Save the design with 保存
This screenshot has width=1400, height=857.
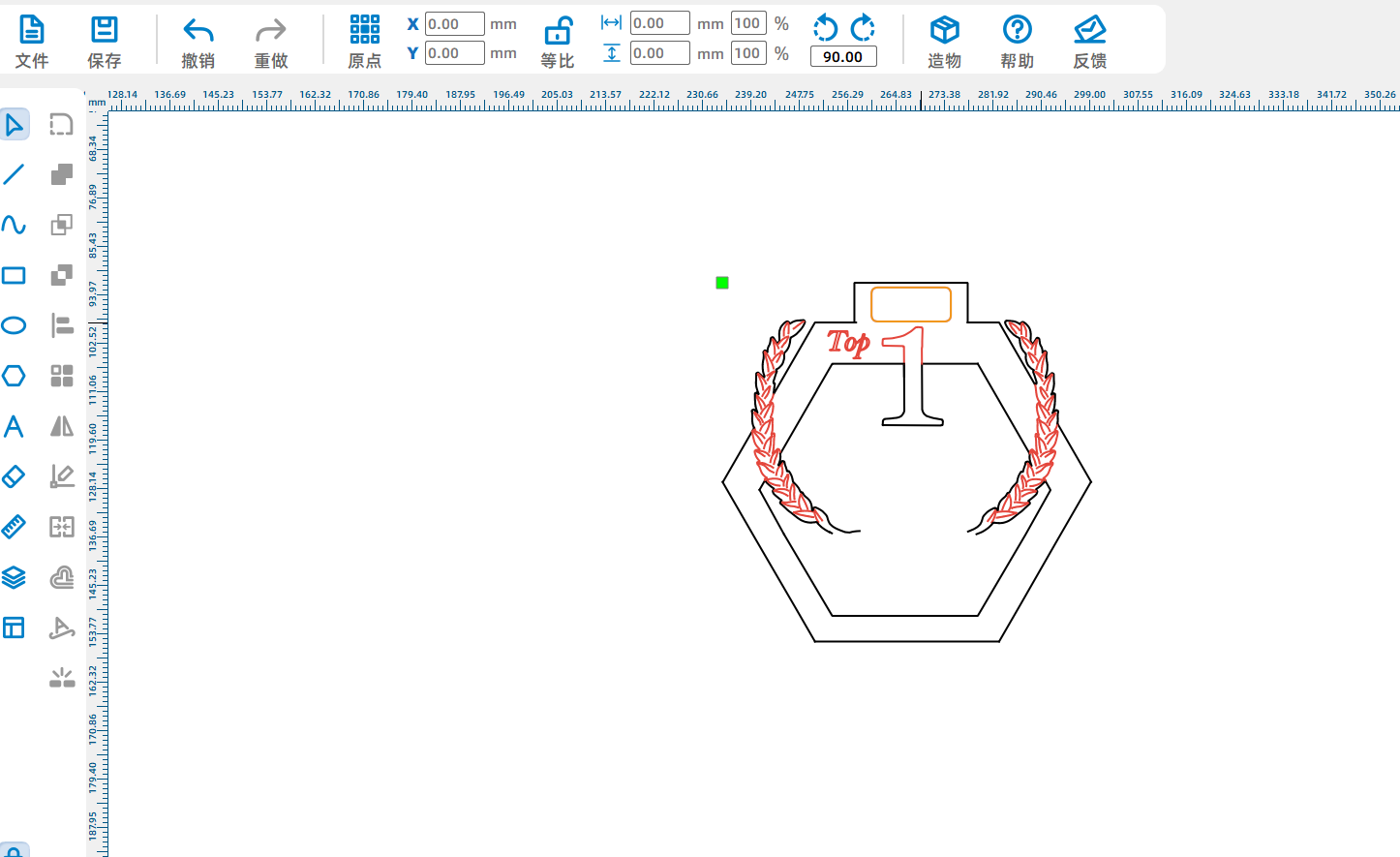pyautogui.click(x=104, y=42)
